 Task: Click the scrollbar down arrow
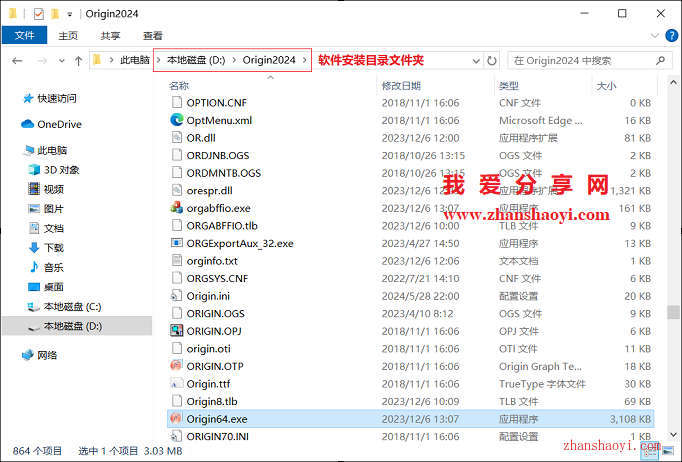point(673,434)
